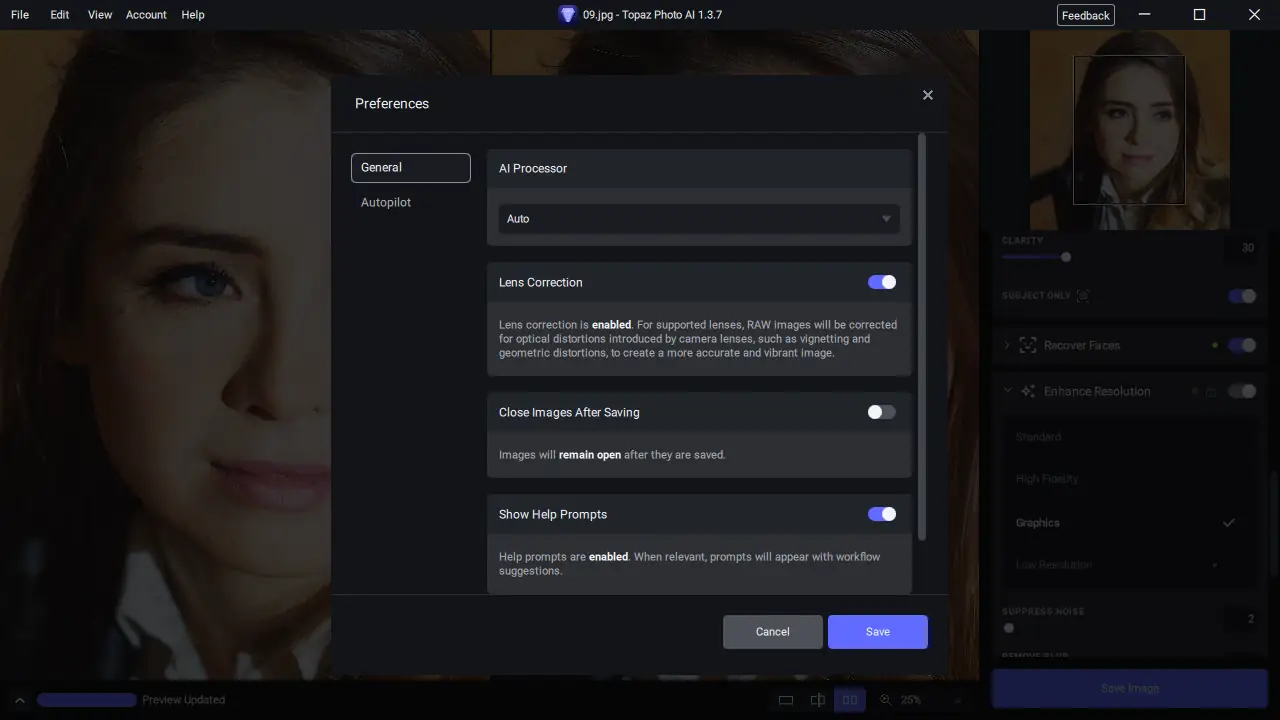This screenshot has width=1280, height=720.
Task: Click the AI Processor heading
Action: [x=533, y=169]
